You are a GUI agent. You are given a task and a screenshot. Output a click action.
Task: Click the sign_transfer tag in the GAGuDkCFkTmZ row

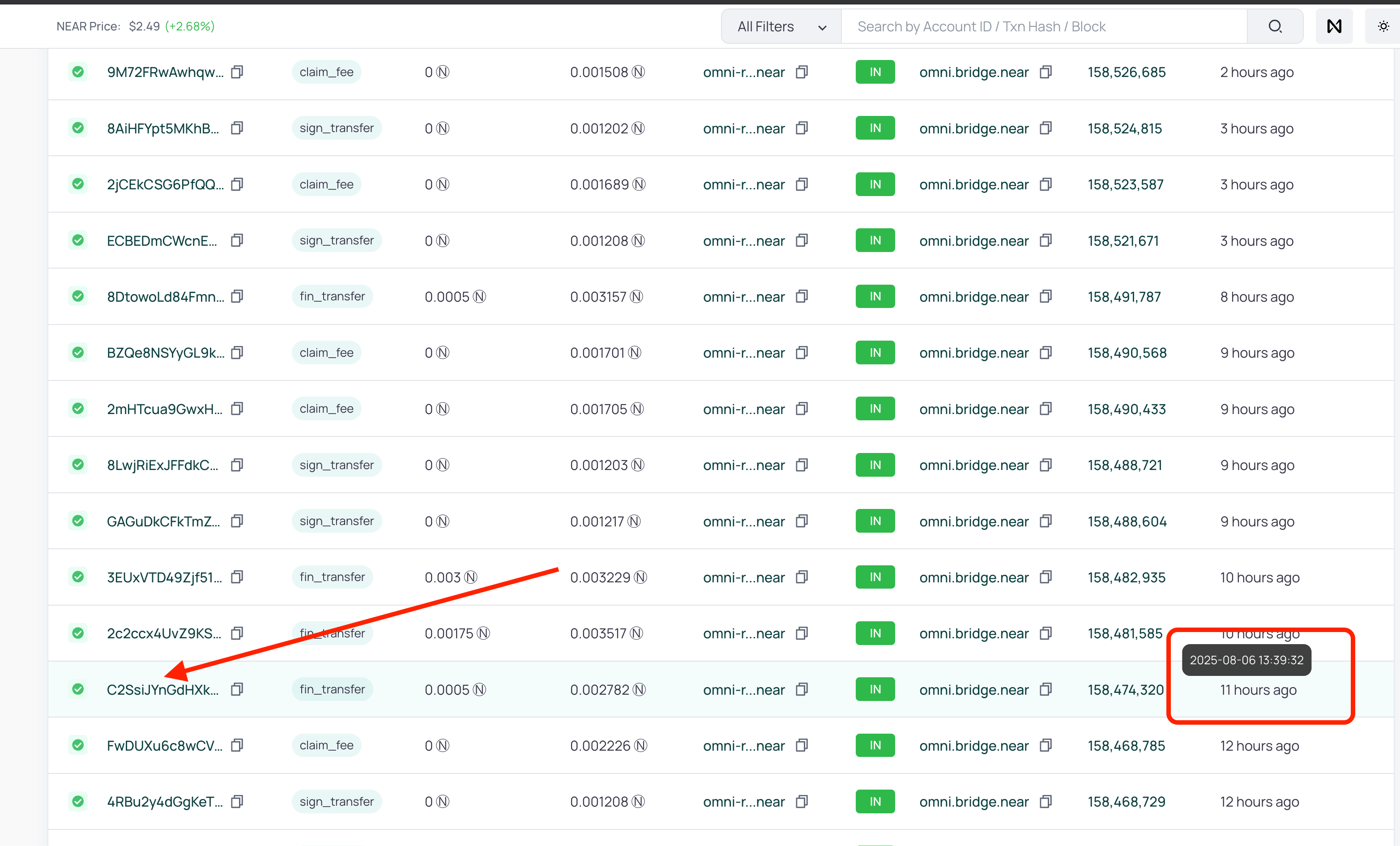[337, 521]
